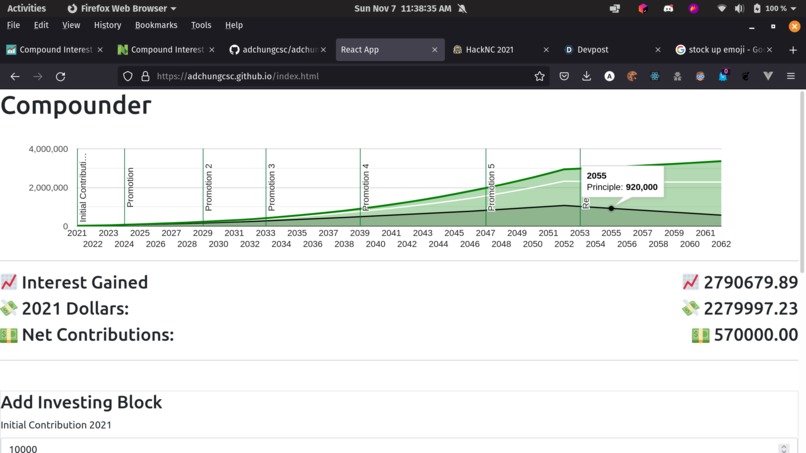This screenshot has height=453, width=806.
Task: Switch to adchungcsc GitHub tab
Action: 278,50
